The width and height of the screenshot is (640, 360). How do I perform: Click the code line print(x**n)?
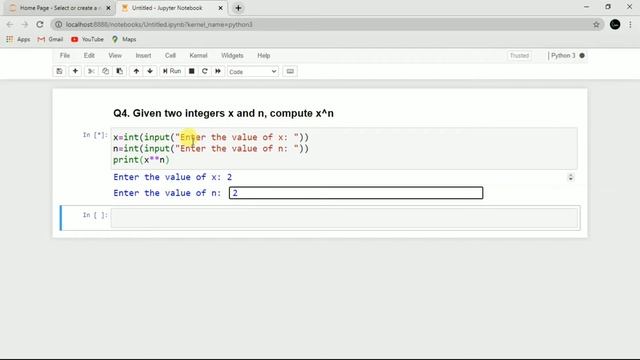click(x=141, y=160)
